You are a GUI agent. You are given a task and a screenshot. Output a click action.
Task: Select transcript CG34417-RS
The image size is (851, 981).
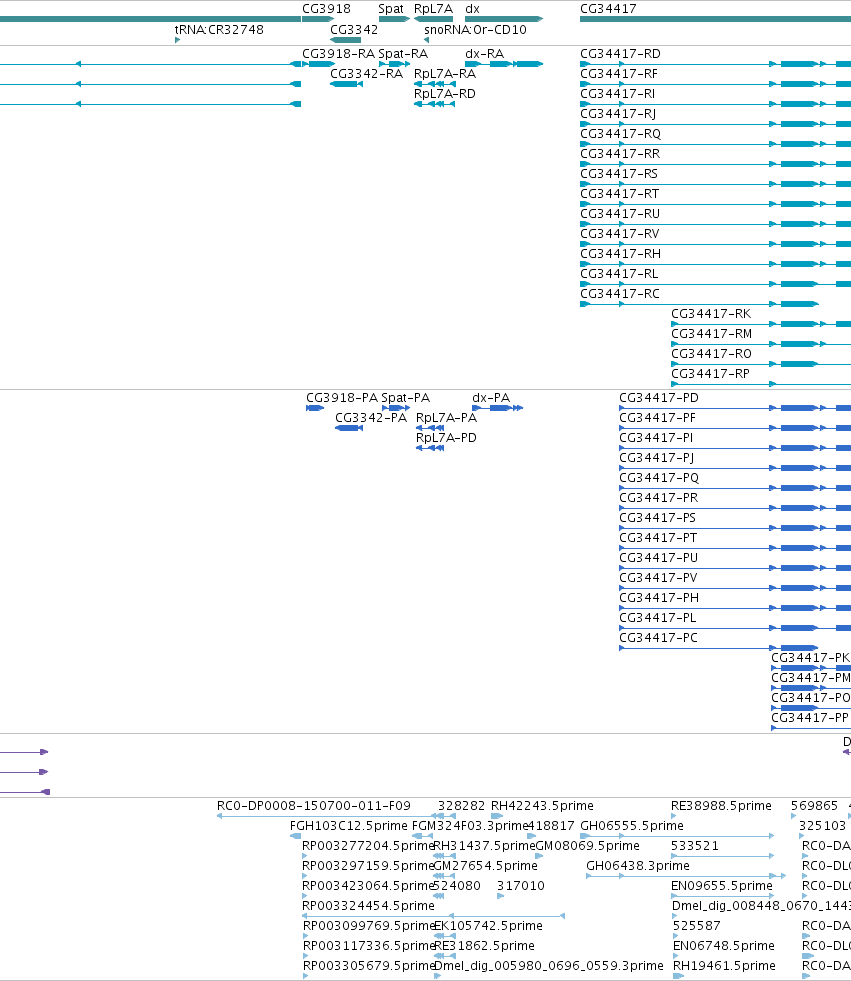(x=619, y=174)
